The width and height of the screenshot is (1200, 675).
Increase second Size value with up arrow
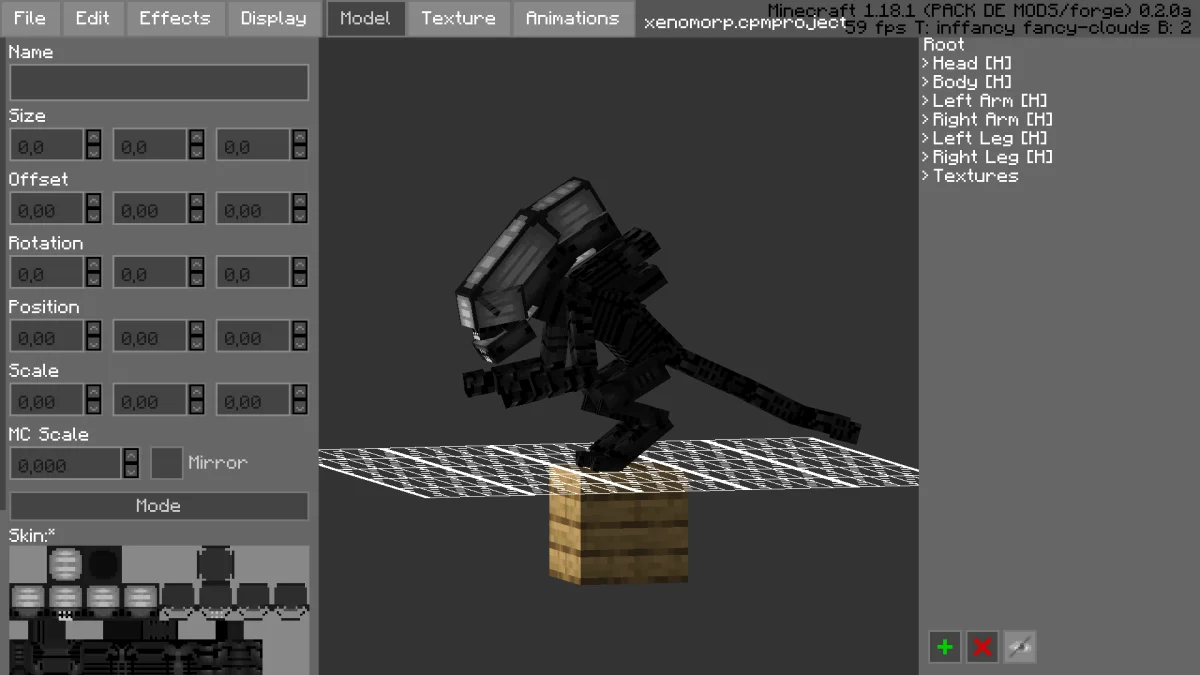pyautogui.click(x=196, y=137)
